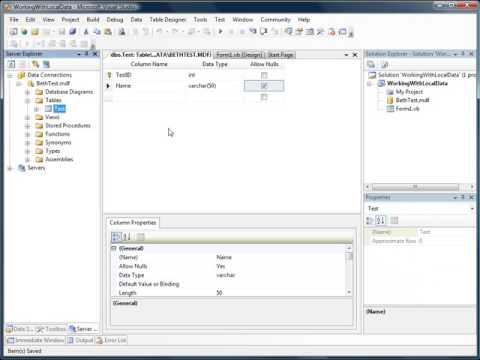Collapse the (General) section in Column Properties
This screenshot has width=480, height=360.
[x=114, y=249]
